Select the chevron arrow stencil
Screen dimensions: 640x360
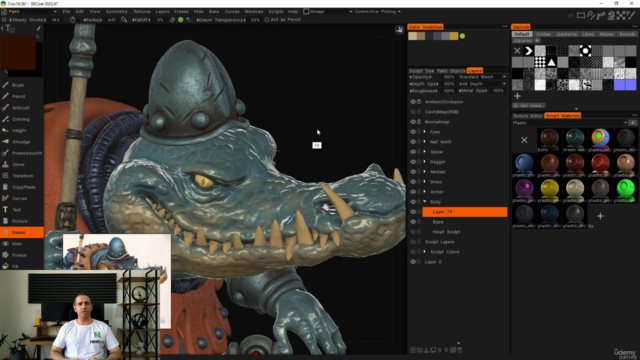[x=529, y=51]
